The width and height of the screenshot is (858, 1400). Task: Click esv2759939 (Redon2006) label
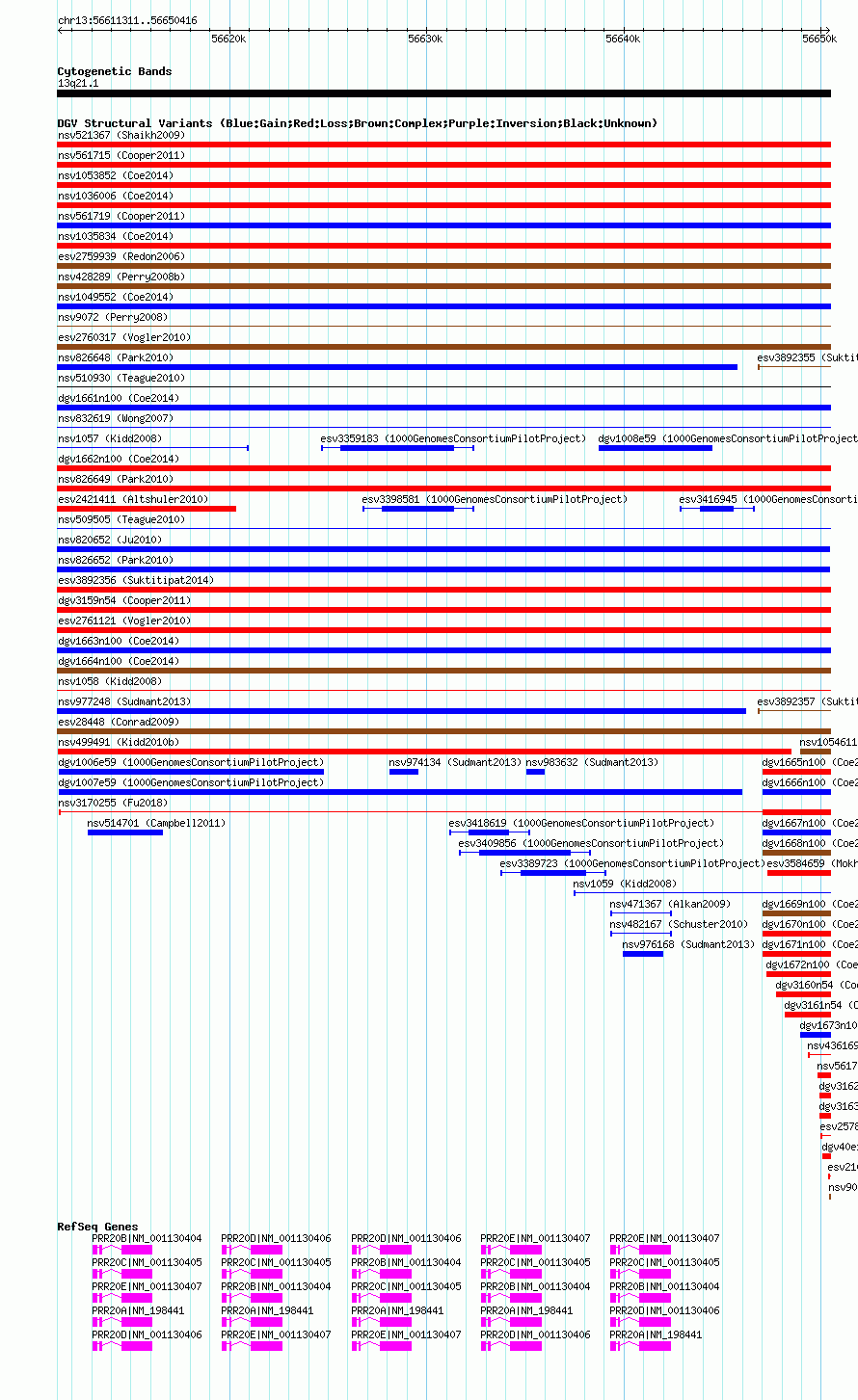(x=121, y=256)
